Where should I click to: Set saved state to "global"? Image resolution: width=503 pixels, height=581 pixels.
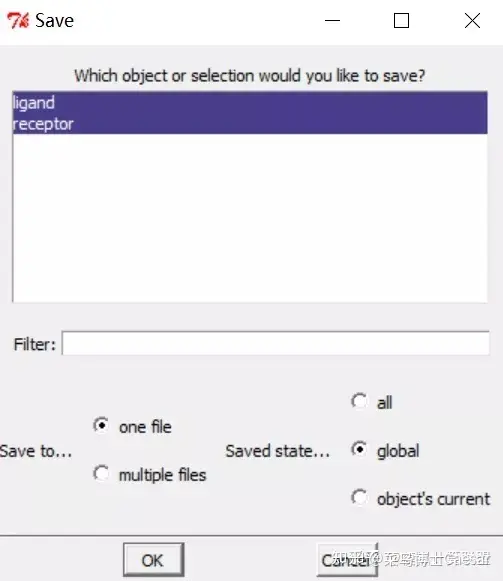coord(385,450)
